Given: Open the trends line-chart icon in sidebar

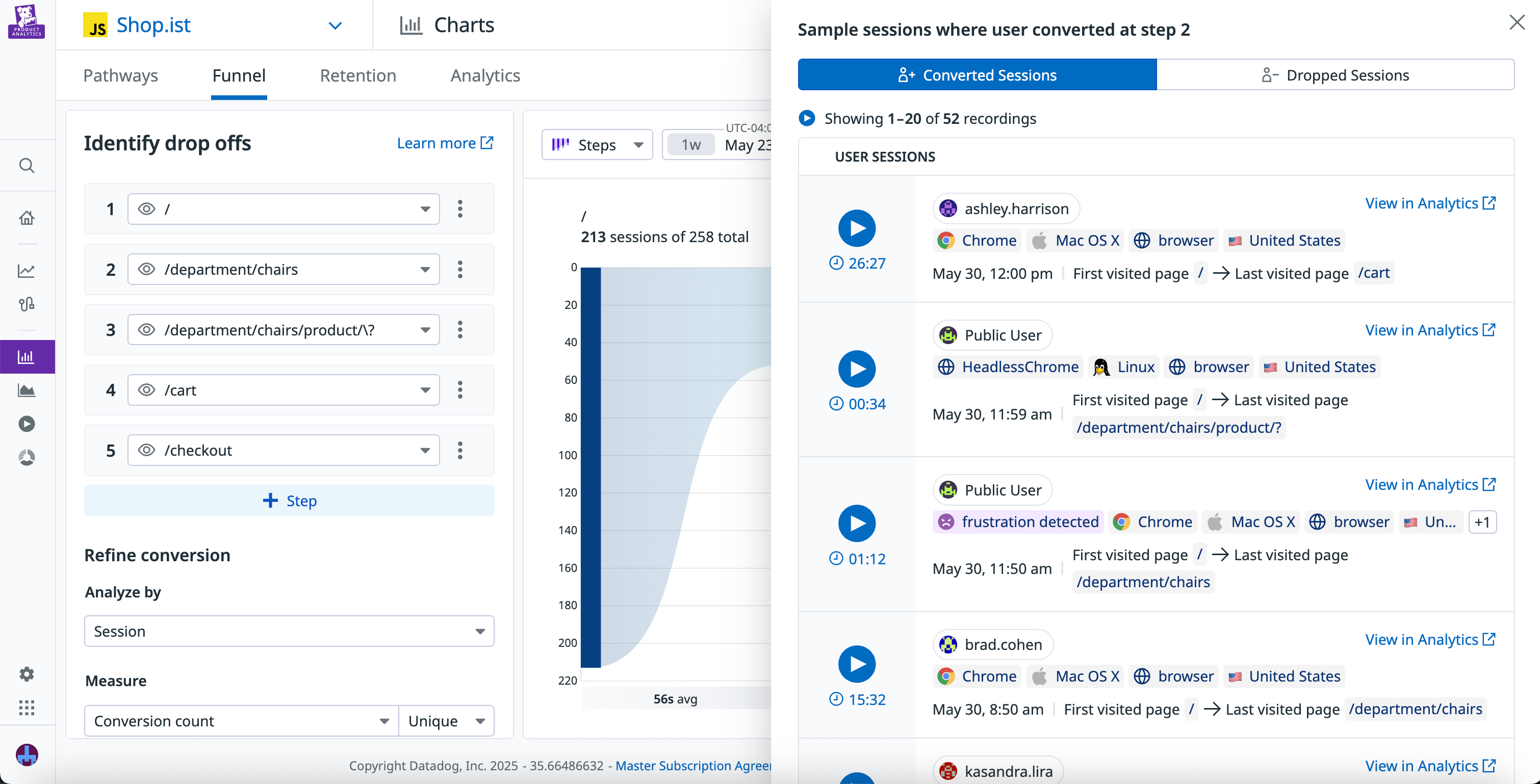Looking at the screenshot, I should [27, 270].
